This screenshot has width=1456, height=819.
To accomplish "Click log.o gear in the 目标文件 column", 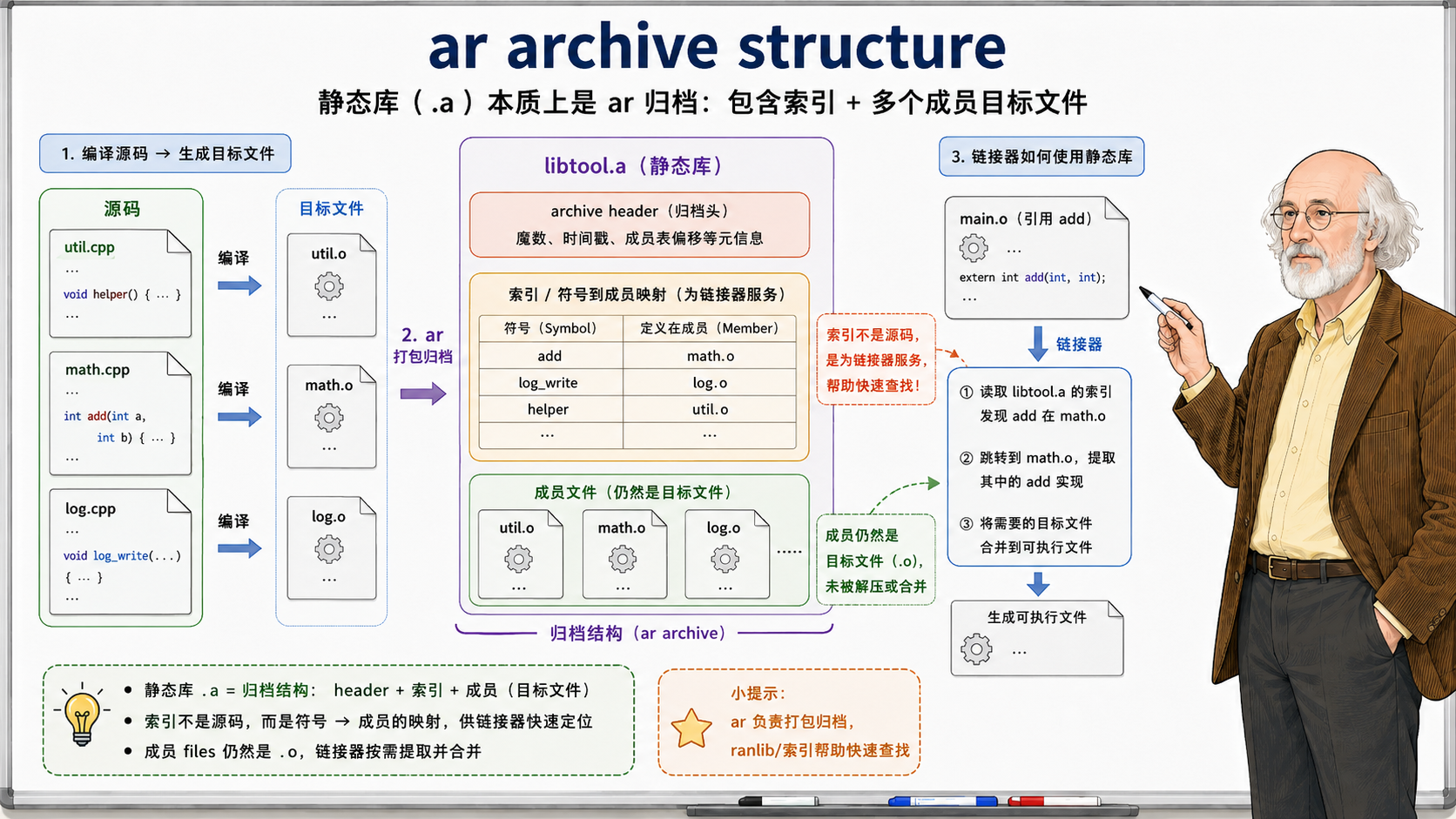I will pos(329,549).
